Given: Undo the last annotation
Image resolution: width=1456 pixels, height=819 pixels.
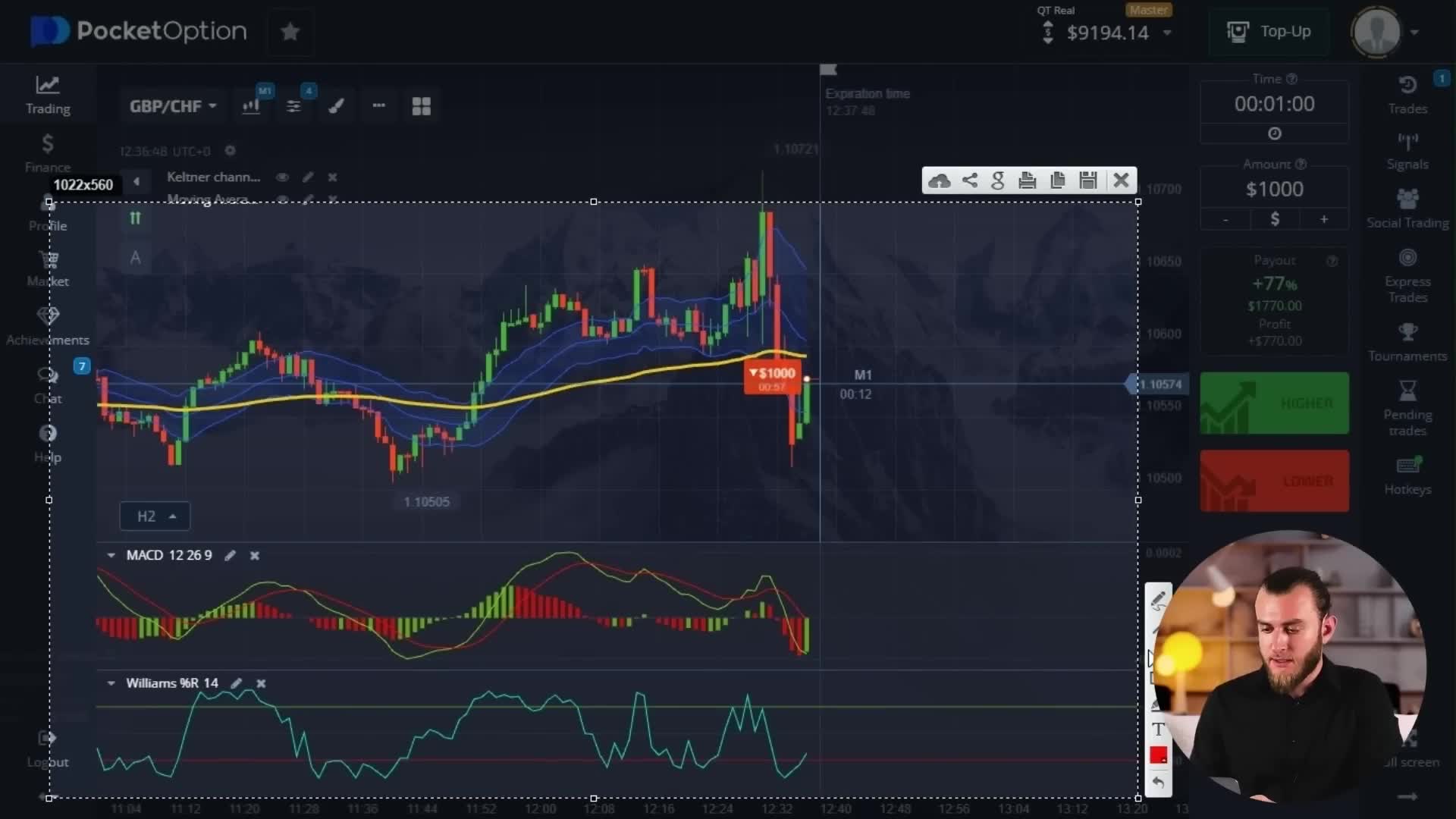Looking at the screenshot, I should tap(1158, 782).
